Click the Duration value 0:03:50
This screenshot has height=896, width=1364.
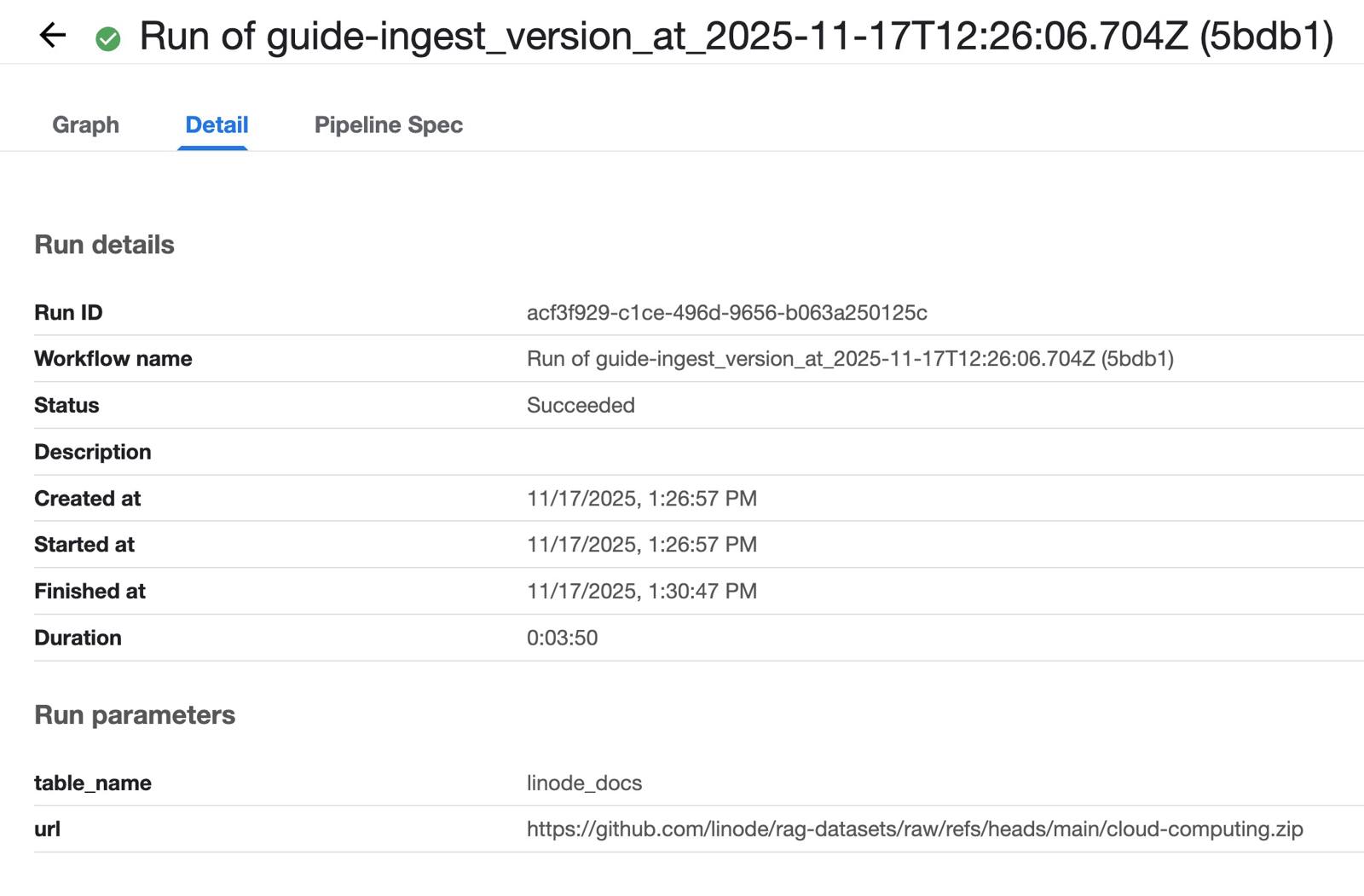point(562,639)
